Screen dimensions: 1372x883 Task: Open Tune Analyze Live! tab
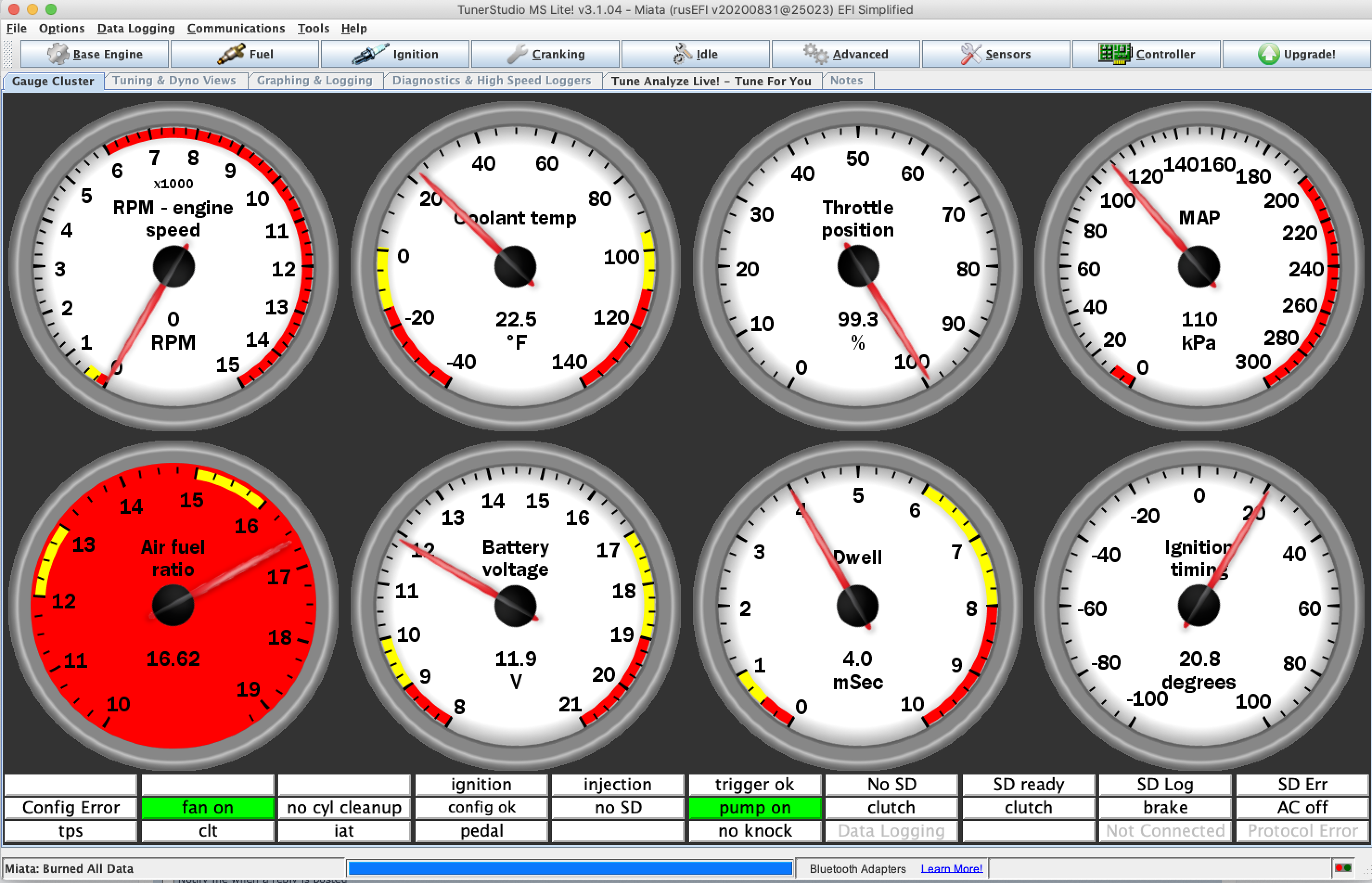coord(711,81)
